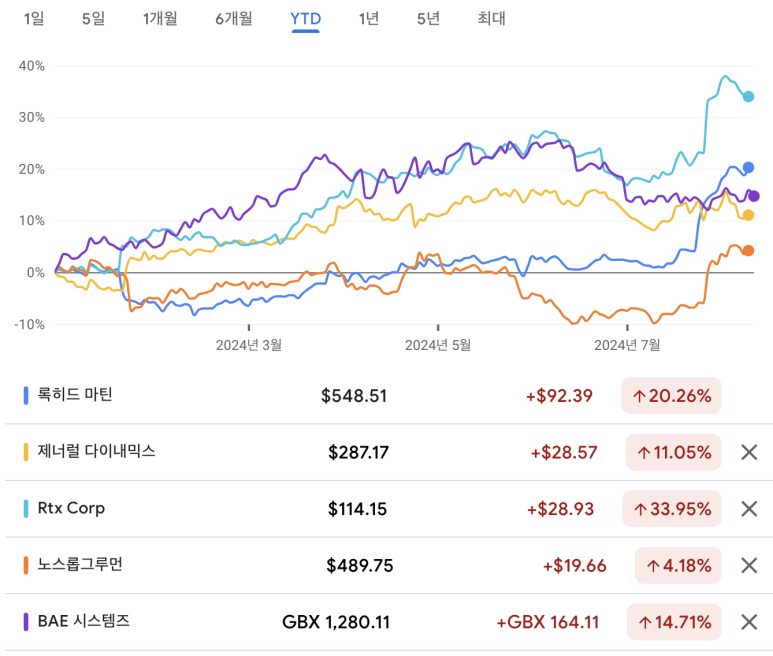The image size is (773, 656).
Task: Click the 40% y-axis label
Action: click(x=32, y=66)
